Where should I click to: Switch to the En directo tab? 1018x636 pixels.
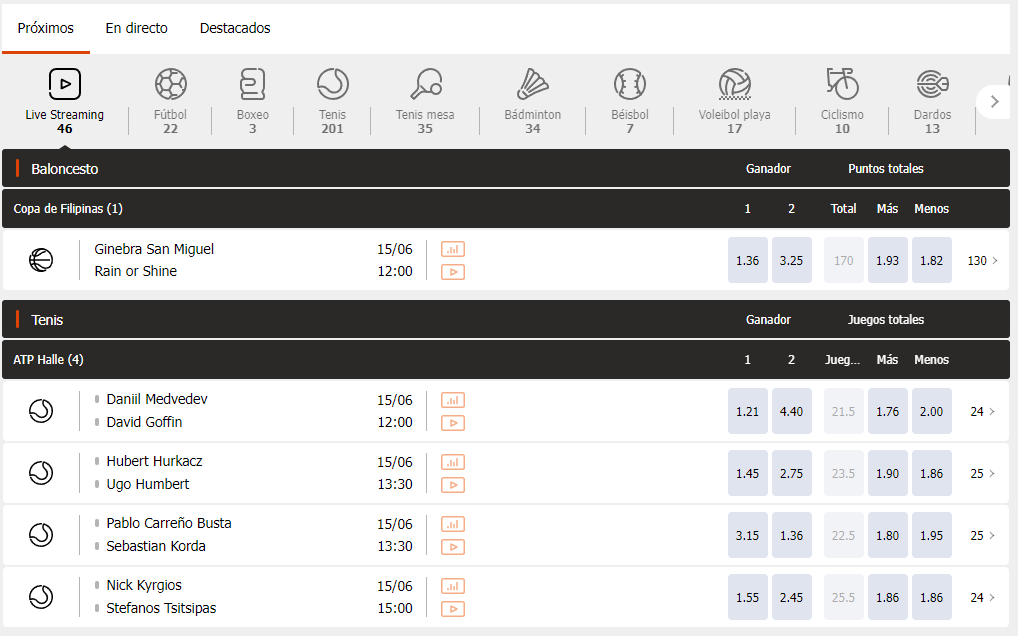137,28
